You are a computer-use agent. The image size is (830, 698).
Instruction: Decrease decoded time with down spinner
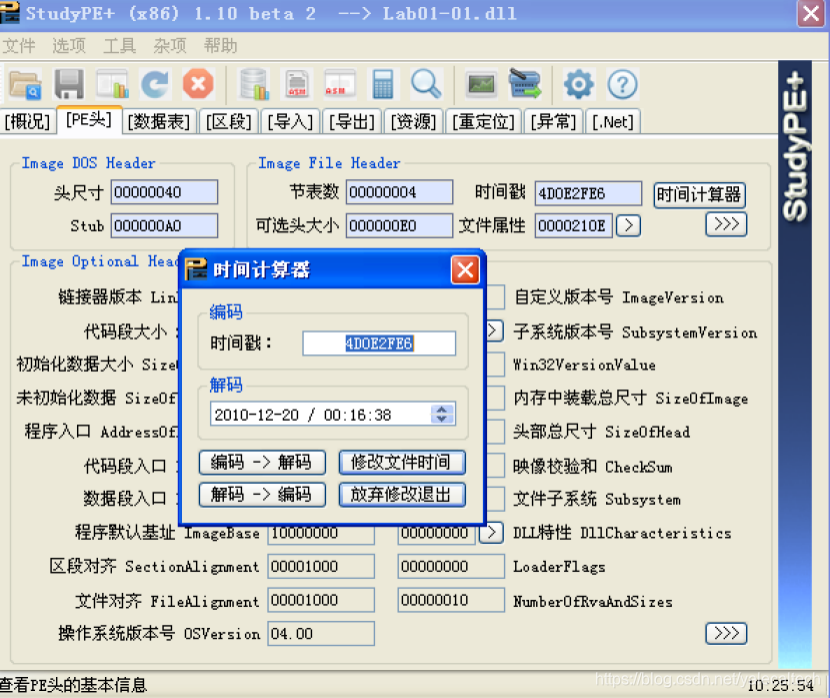442,419
